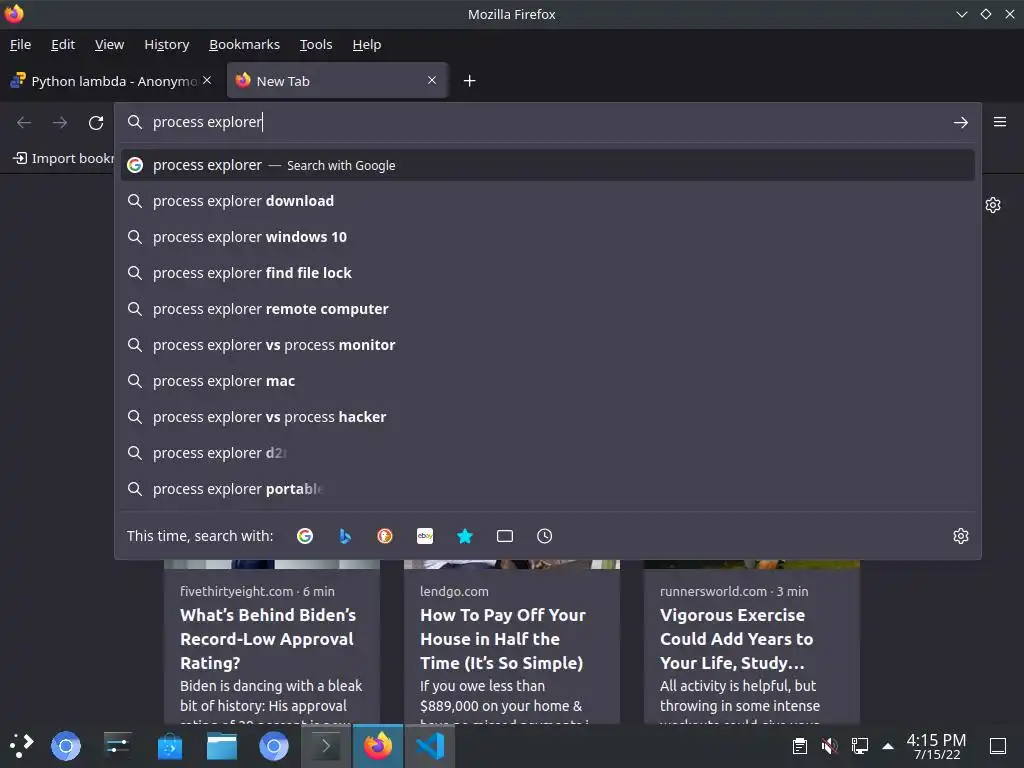The height and width of the screenshot is (768, 1024).
Task: Open the Dolphin file manager from taskbar
Action: point(222,746)
